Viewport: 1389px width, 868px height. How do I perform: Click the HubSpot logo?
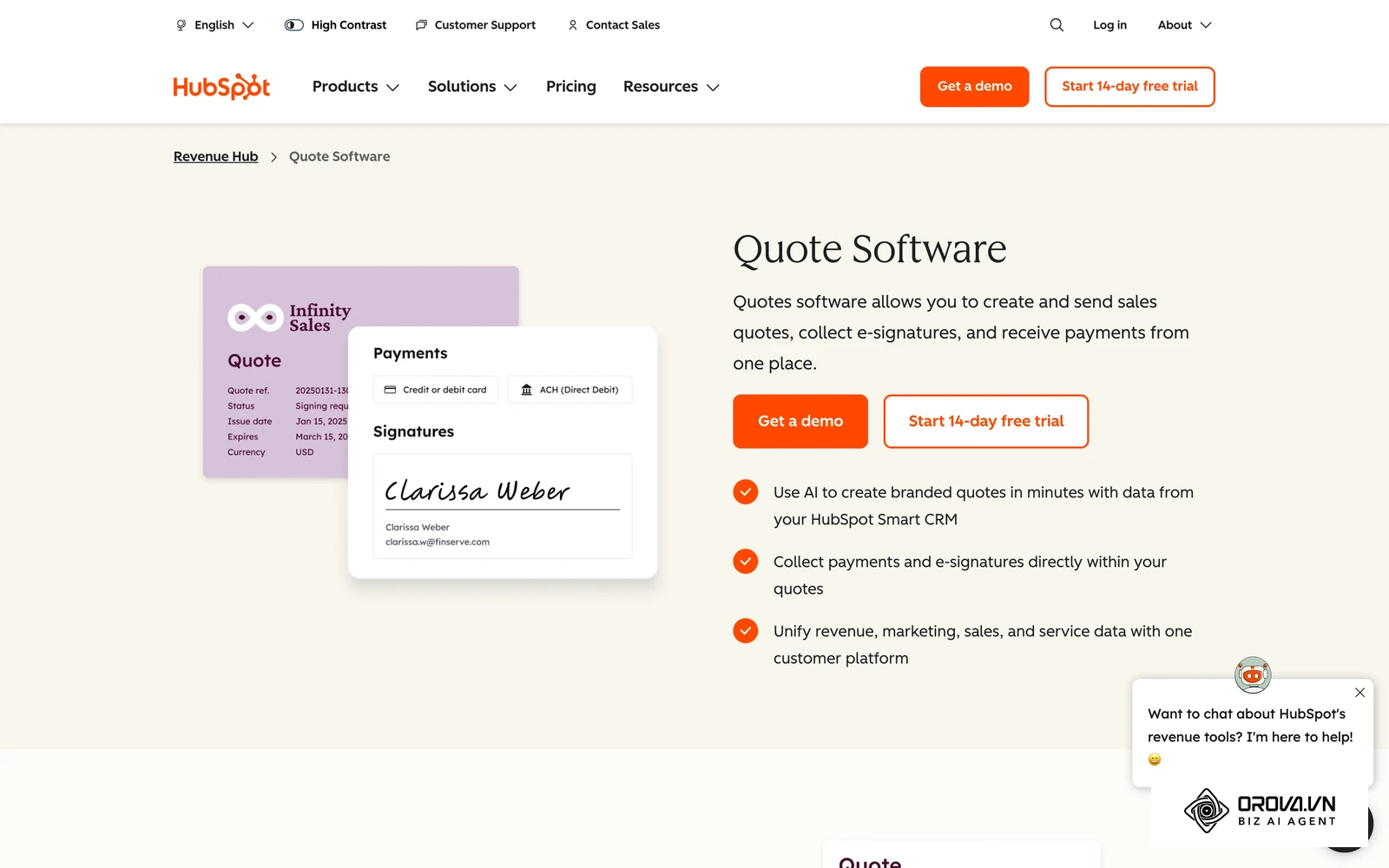click(x=221, y=87)
